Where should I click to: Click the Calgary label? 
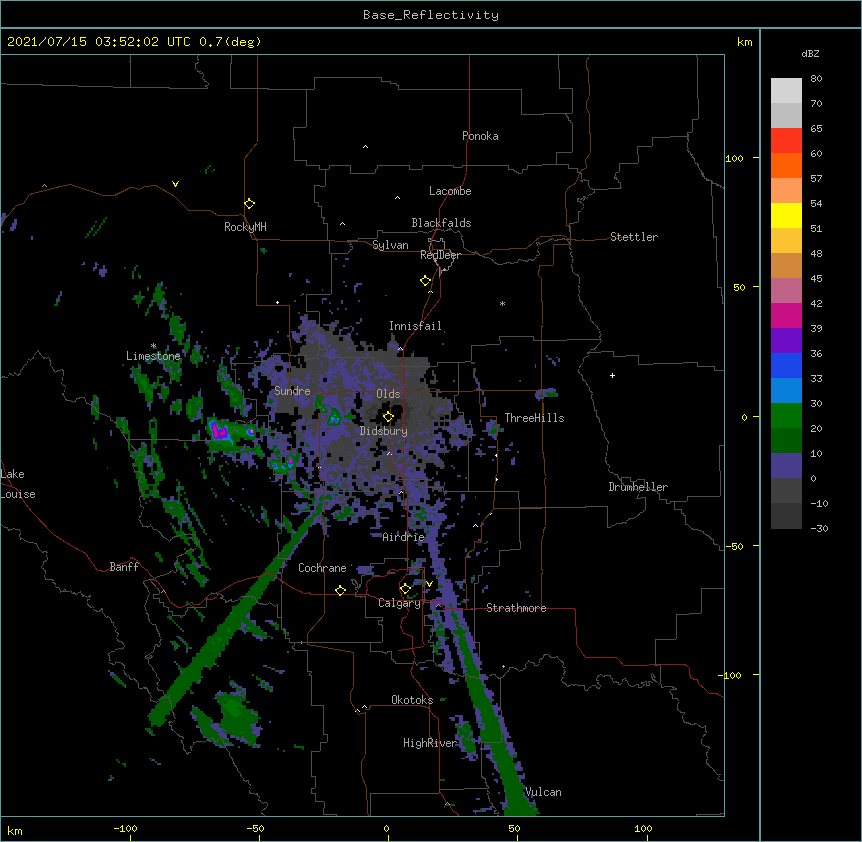click(400, 603)
